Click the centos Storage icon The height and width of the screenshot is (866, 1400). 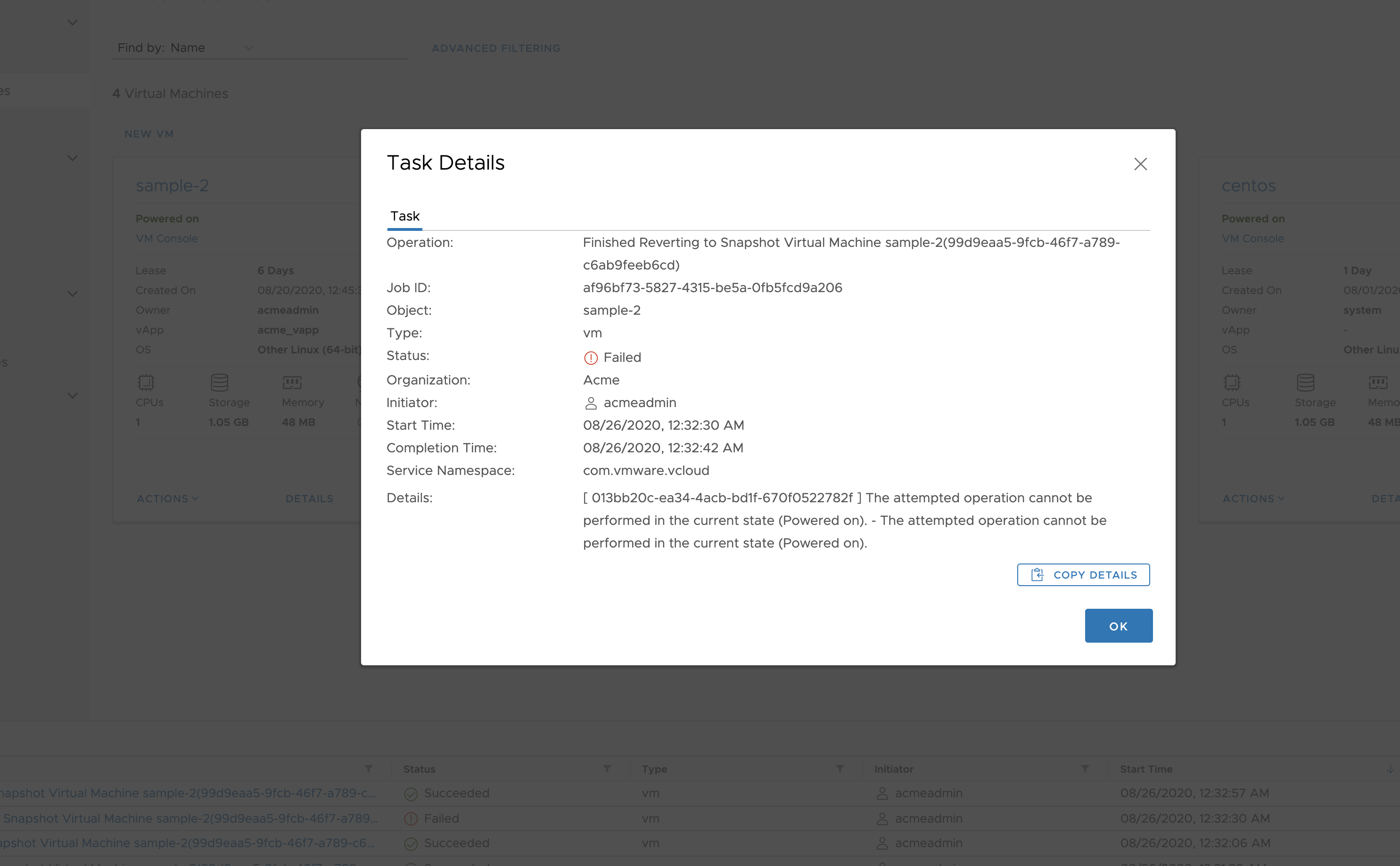(1305, 382)
